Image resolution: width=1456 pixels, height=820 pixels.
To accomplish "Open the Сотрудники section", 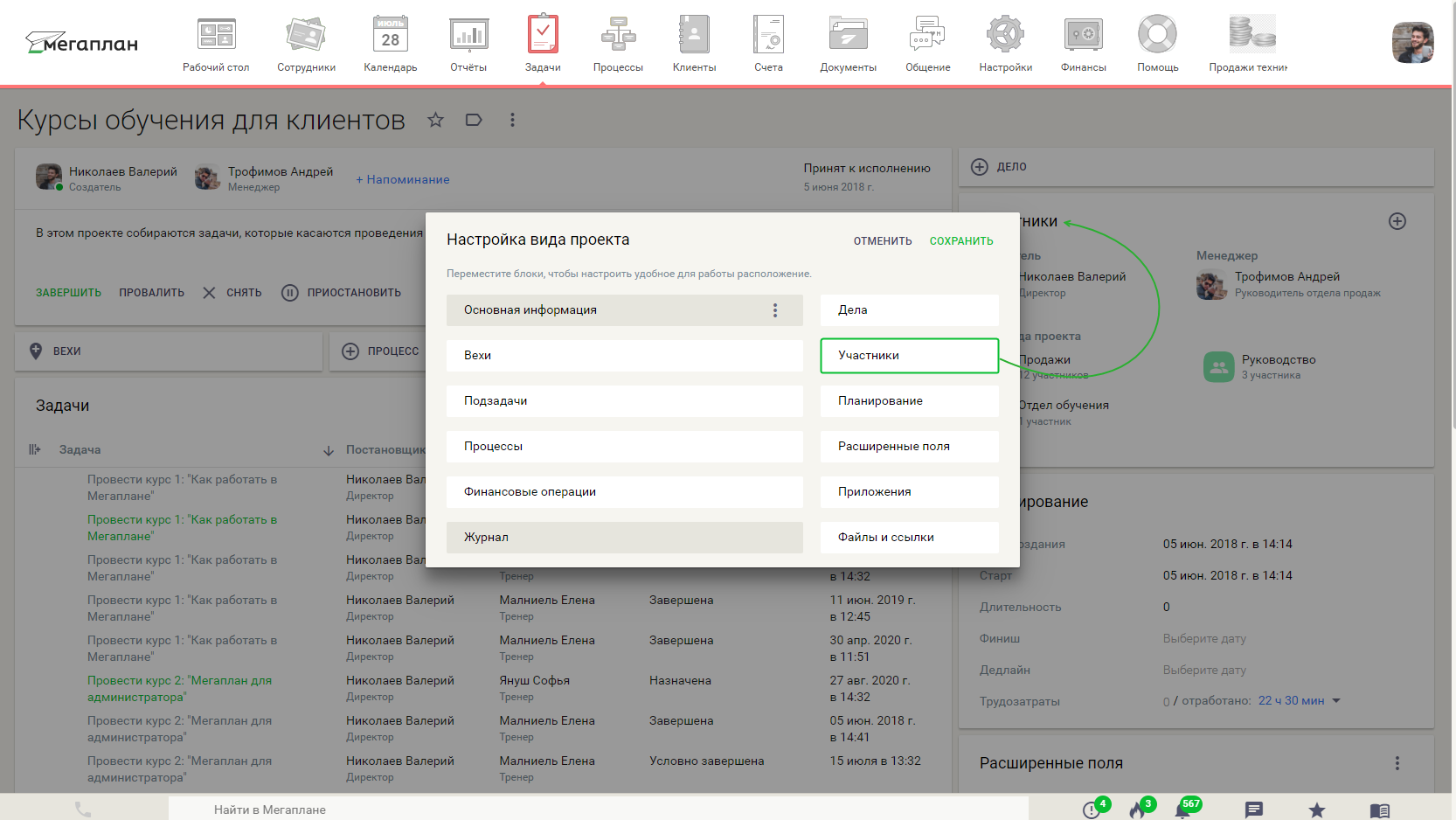I will click(x=306, y=44).
